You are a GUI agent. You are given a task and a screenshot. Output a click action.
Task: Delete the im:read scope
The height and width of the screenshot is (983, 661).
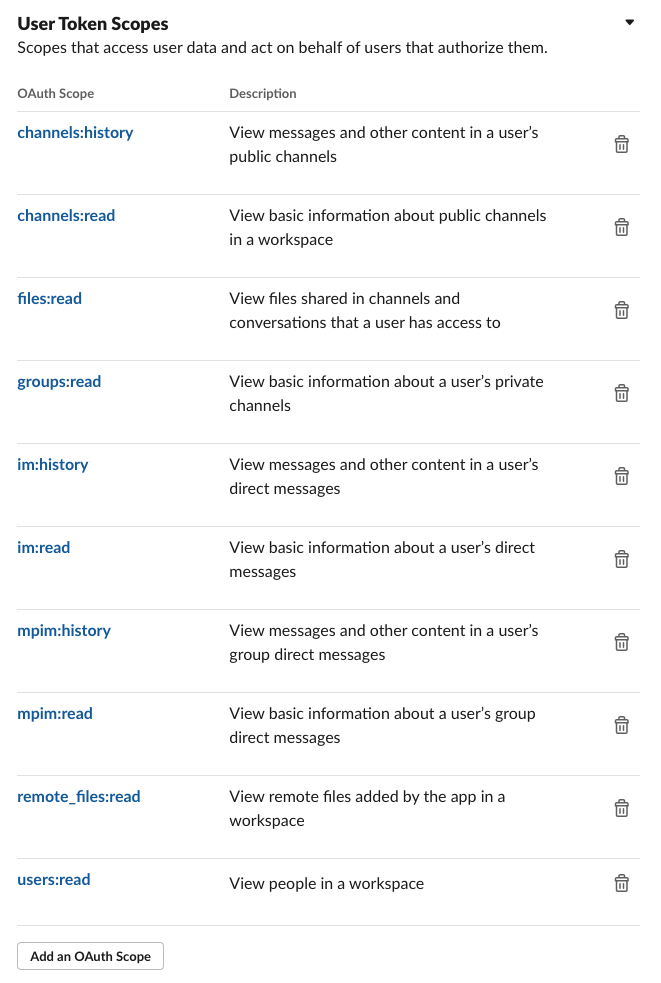(x=621, y=558)
